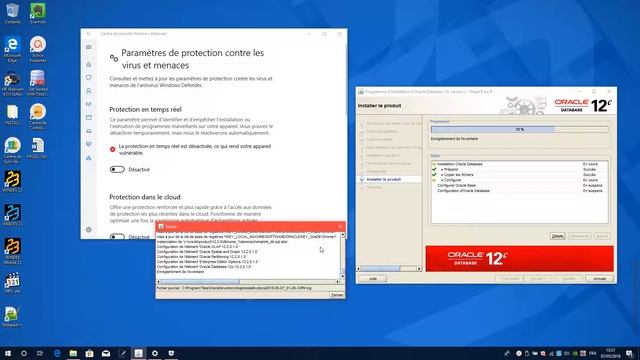Click the right arrow of the steps panel scrollbar

point(419,268)
